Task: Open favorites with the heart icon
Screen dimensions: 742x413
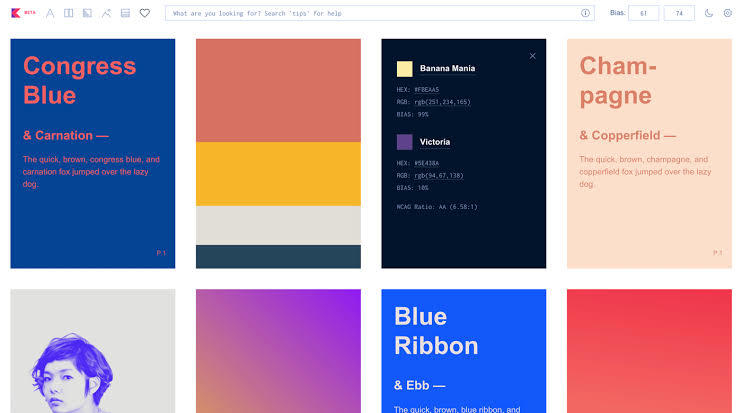Action: tap(144, 13)
